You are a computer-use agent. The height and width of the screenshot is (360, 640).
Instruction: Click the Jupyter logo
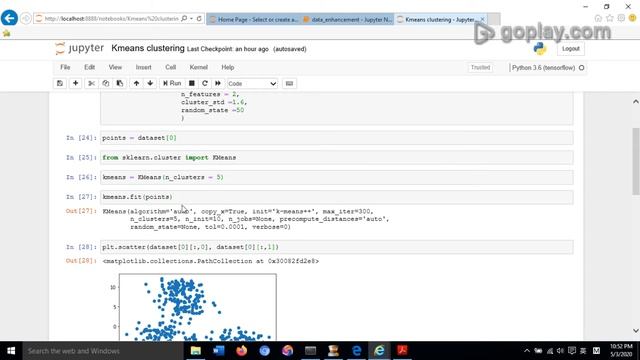click(80, 48)
